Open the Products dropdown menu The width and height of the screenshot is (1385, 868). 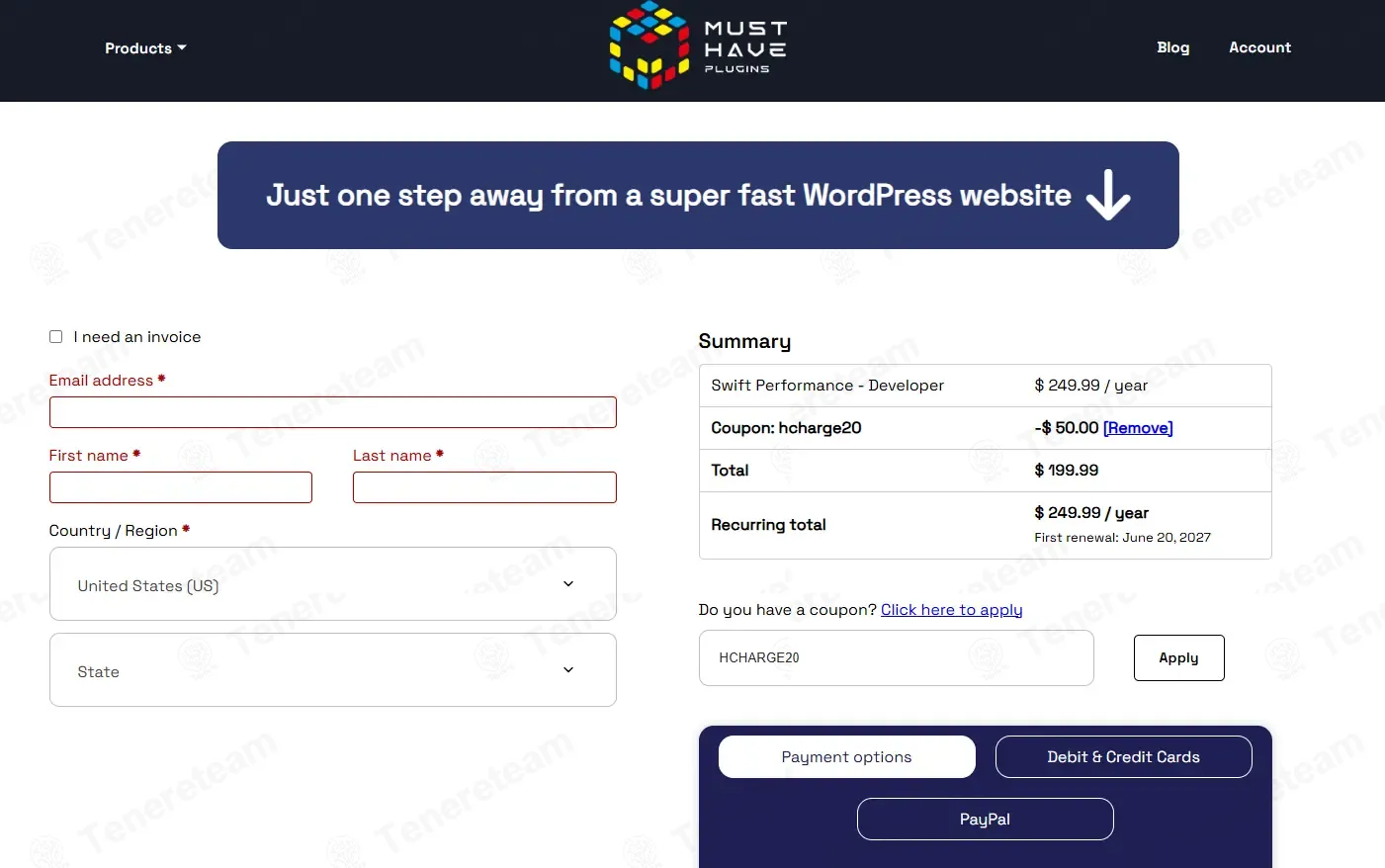pos(145,48)
